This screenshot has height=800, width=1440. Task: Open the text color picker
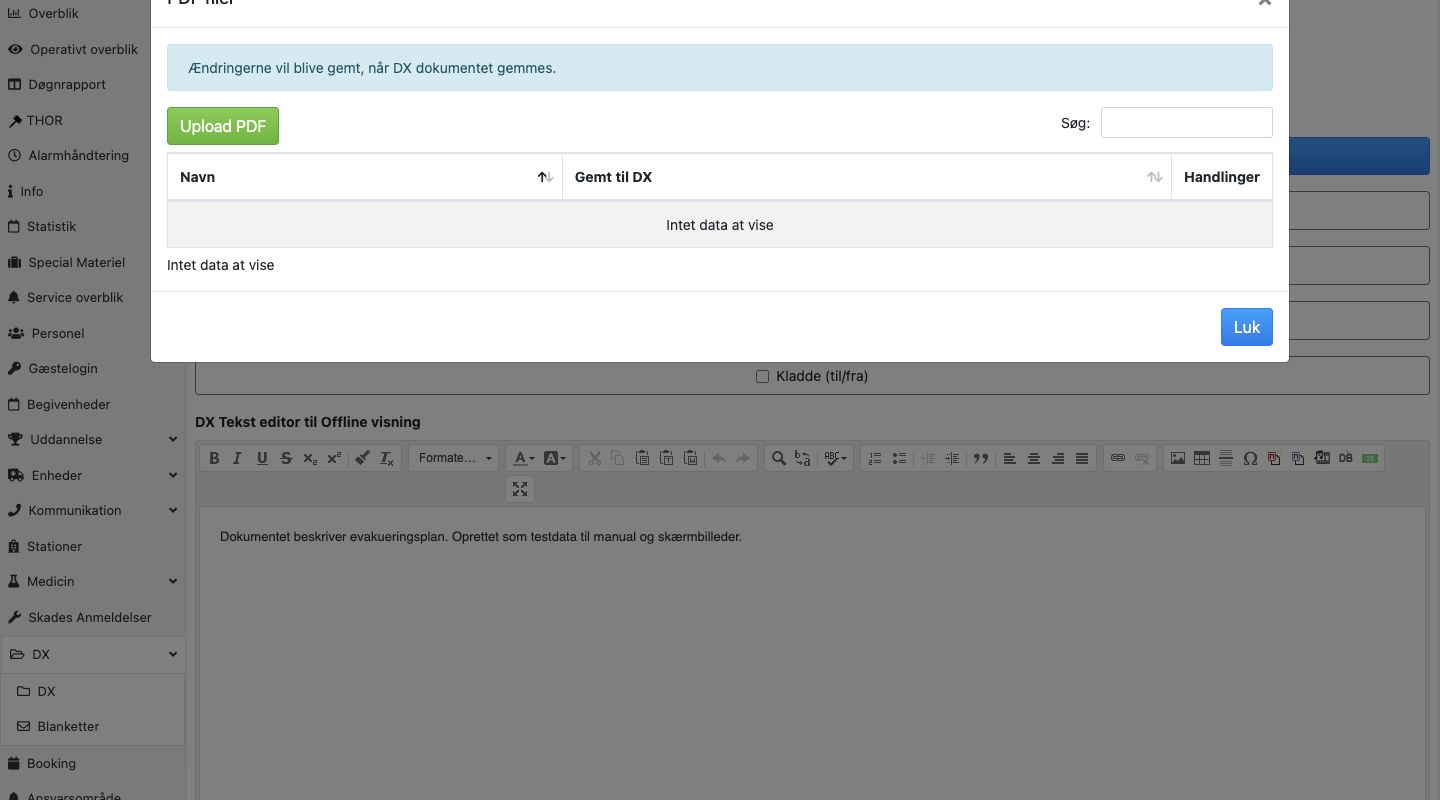coord(524,458)
